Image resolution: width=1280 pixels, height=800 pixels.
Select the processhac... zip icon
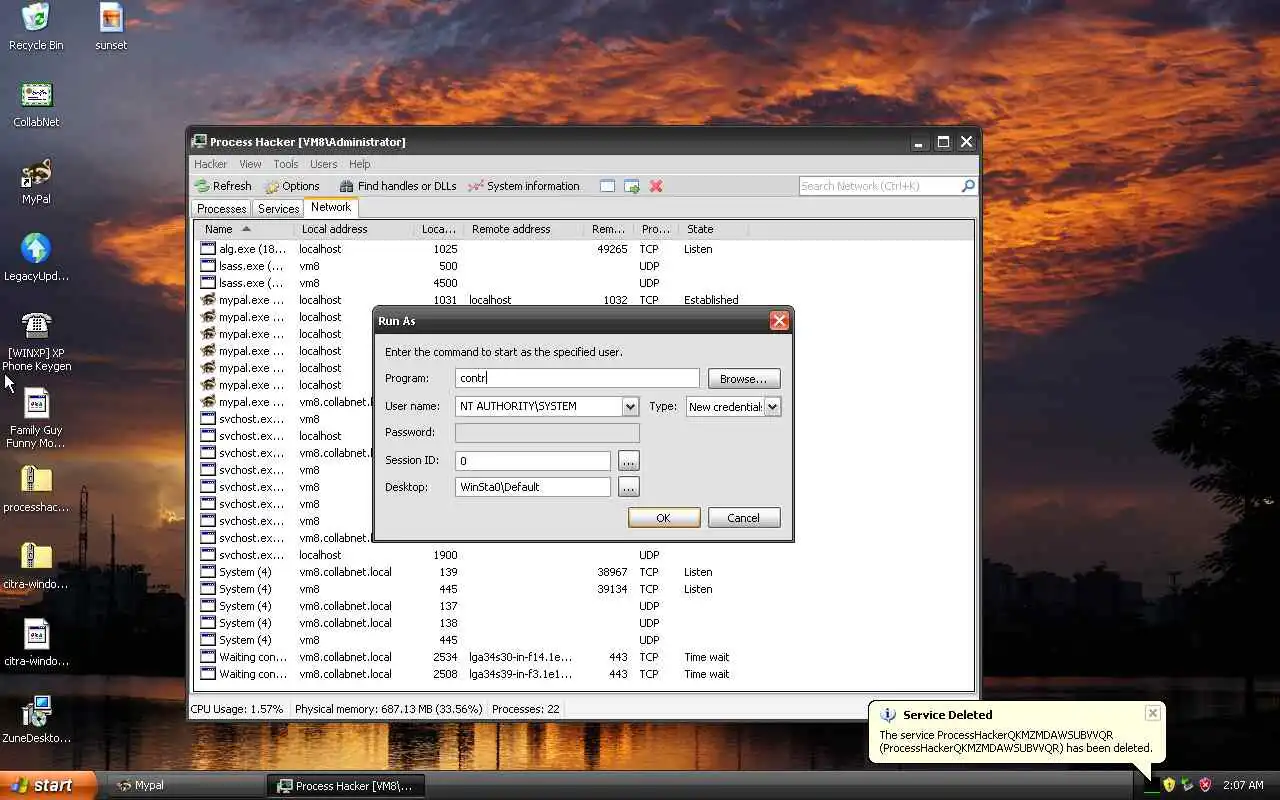[36, 489]
